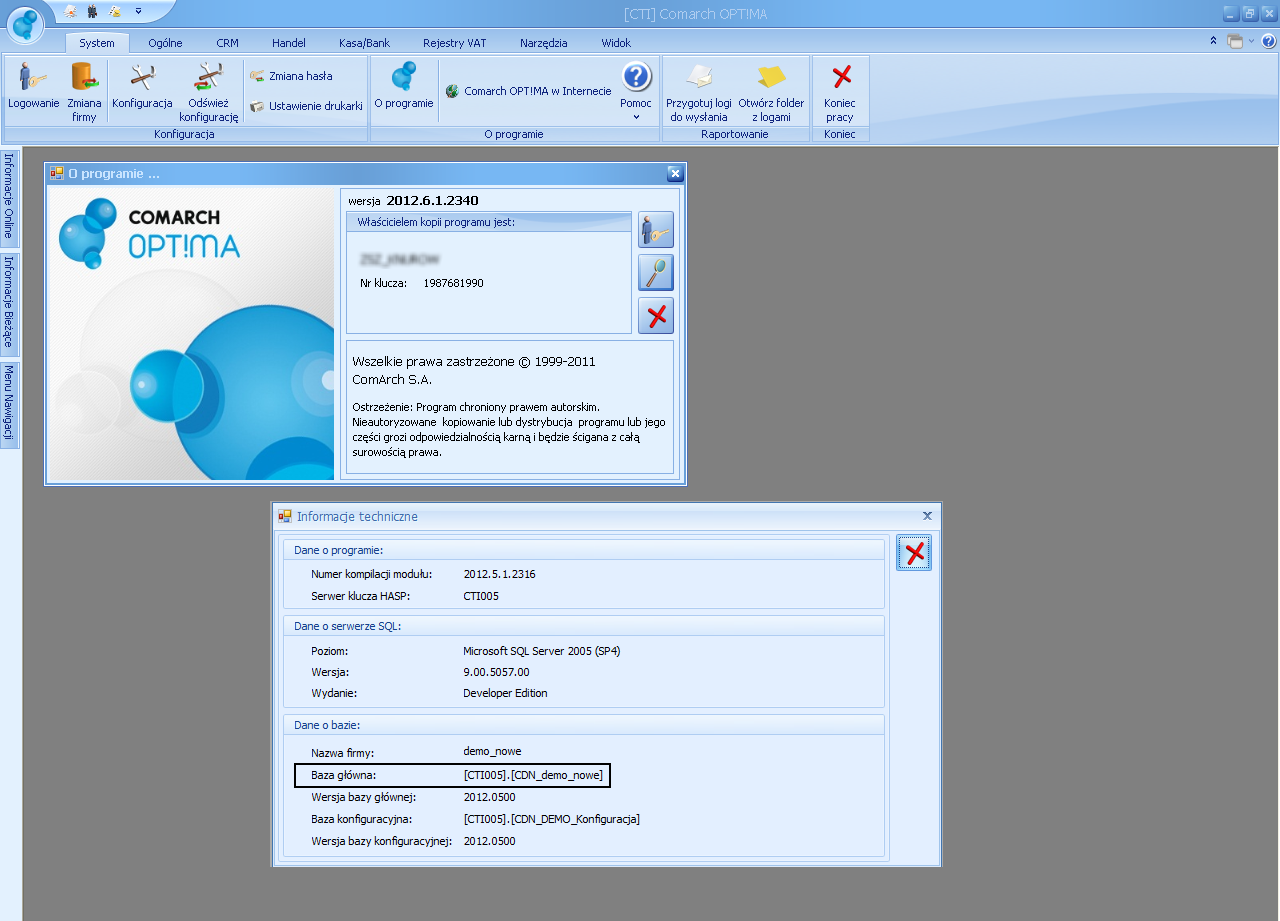Minimize the Comarch OPT!MA main window
1280x921 pixels.
[1231, 13]
